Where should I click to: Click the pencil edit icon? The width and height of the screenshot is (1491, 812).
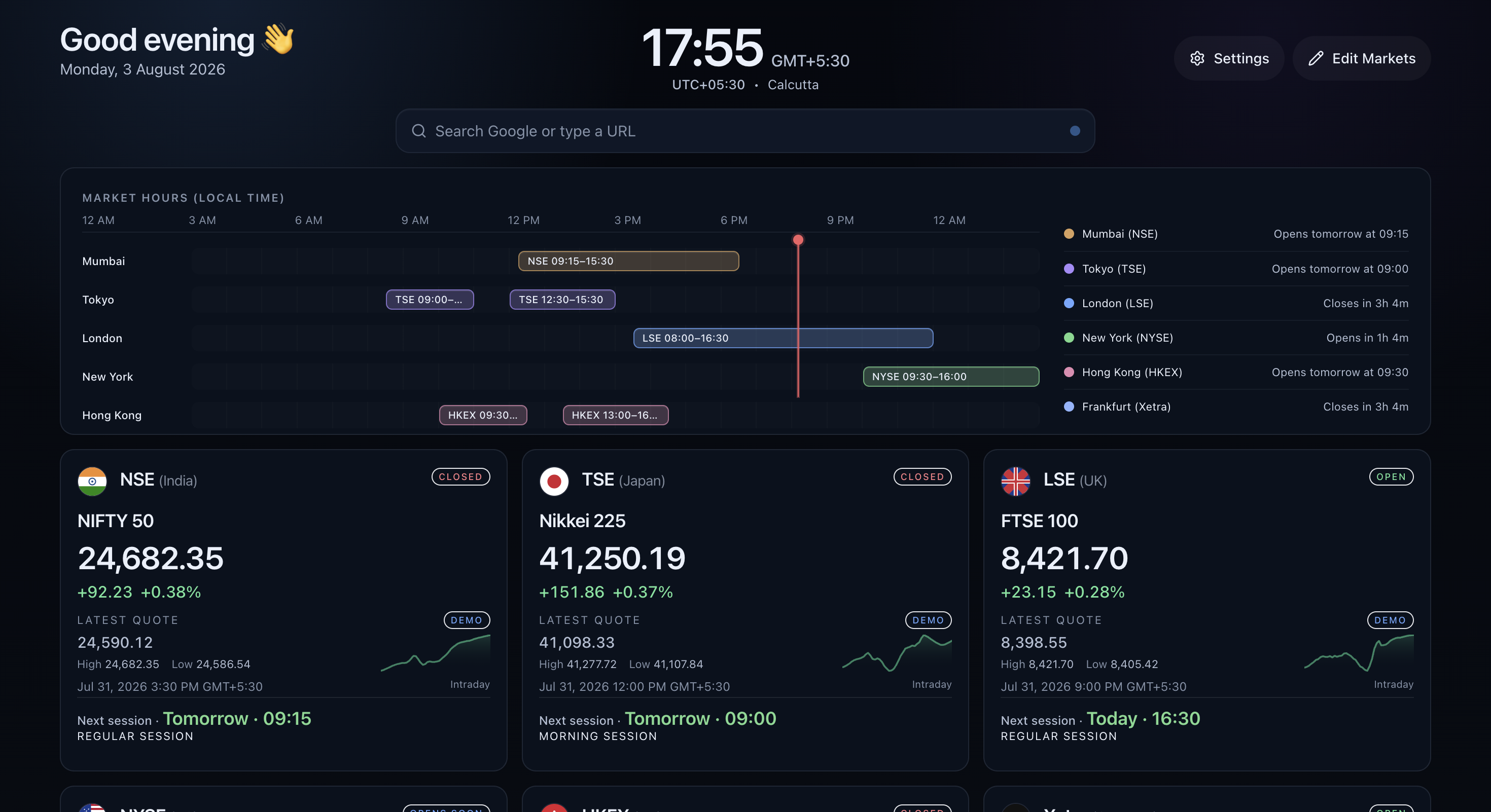click(1316, 58)
